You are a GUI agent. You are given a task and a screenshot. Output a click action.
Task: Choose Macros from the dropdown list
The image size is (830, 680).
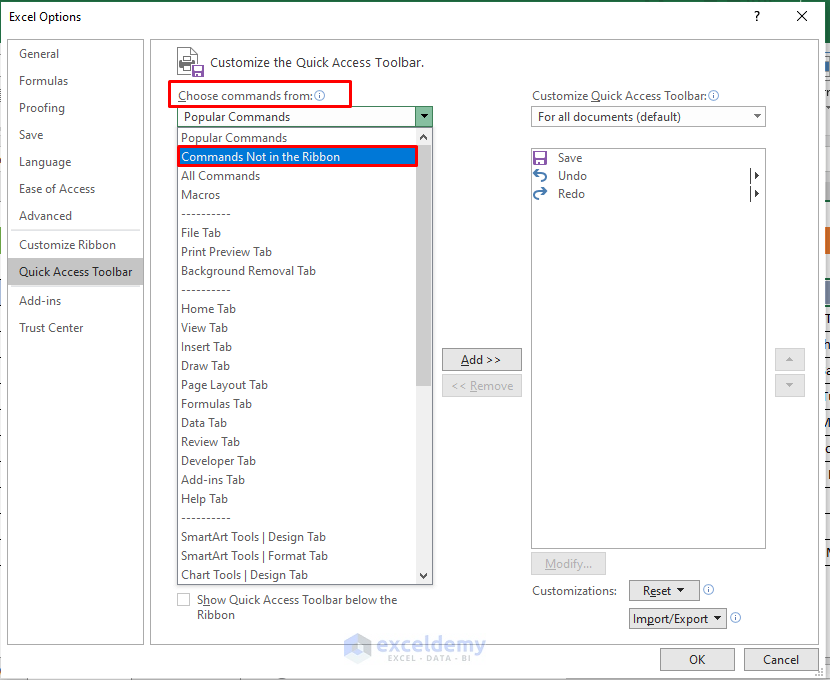tap(297, 195)
